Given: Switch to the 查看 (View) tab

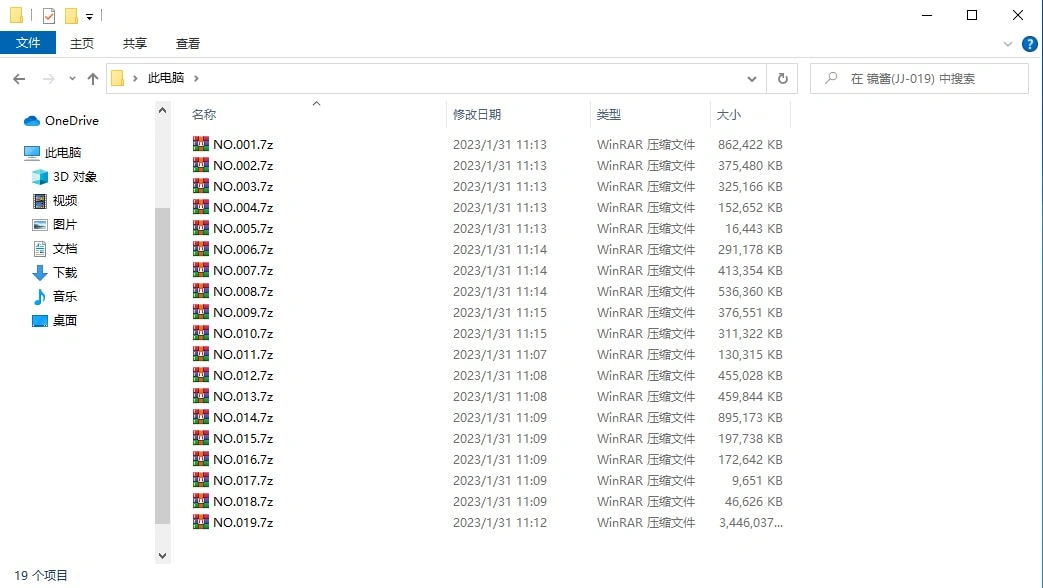Looking at the screenshot, I should coord(188,43).
